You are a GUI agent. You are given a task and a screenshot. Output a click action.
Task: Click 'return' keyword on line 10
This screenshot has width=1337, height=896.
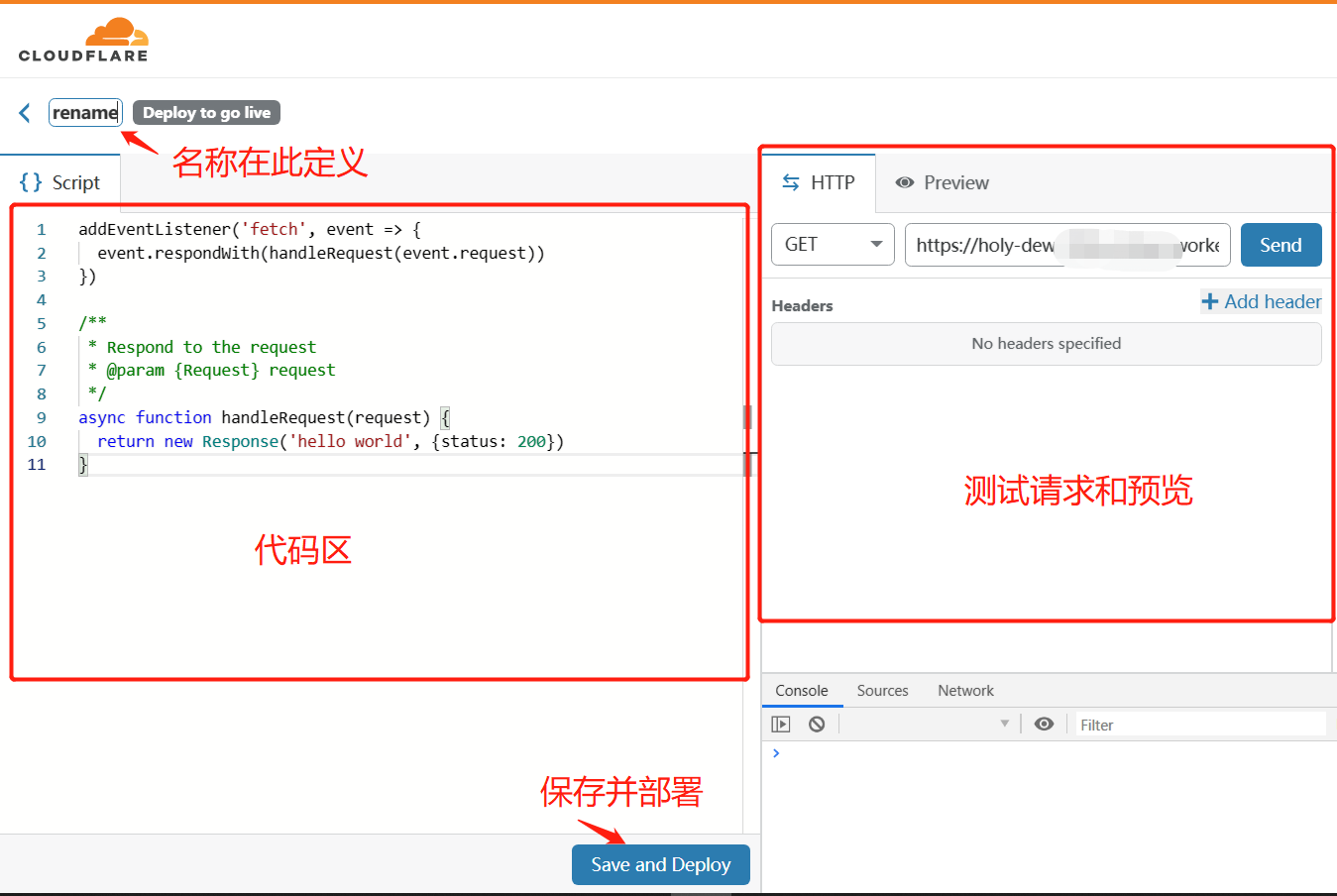[126, 441]
